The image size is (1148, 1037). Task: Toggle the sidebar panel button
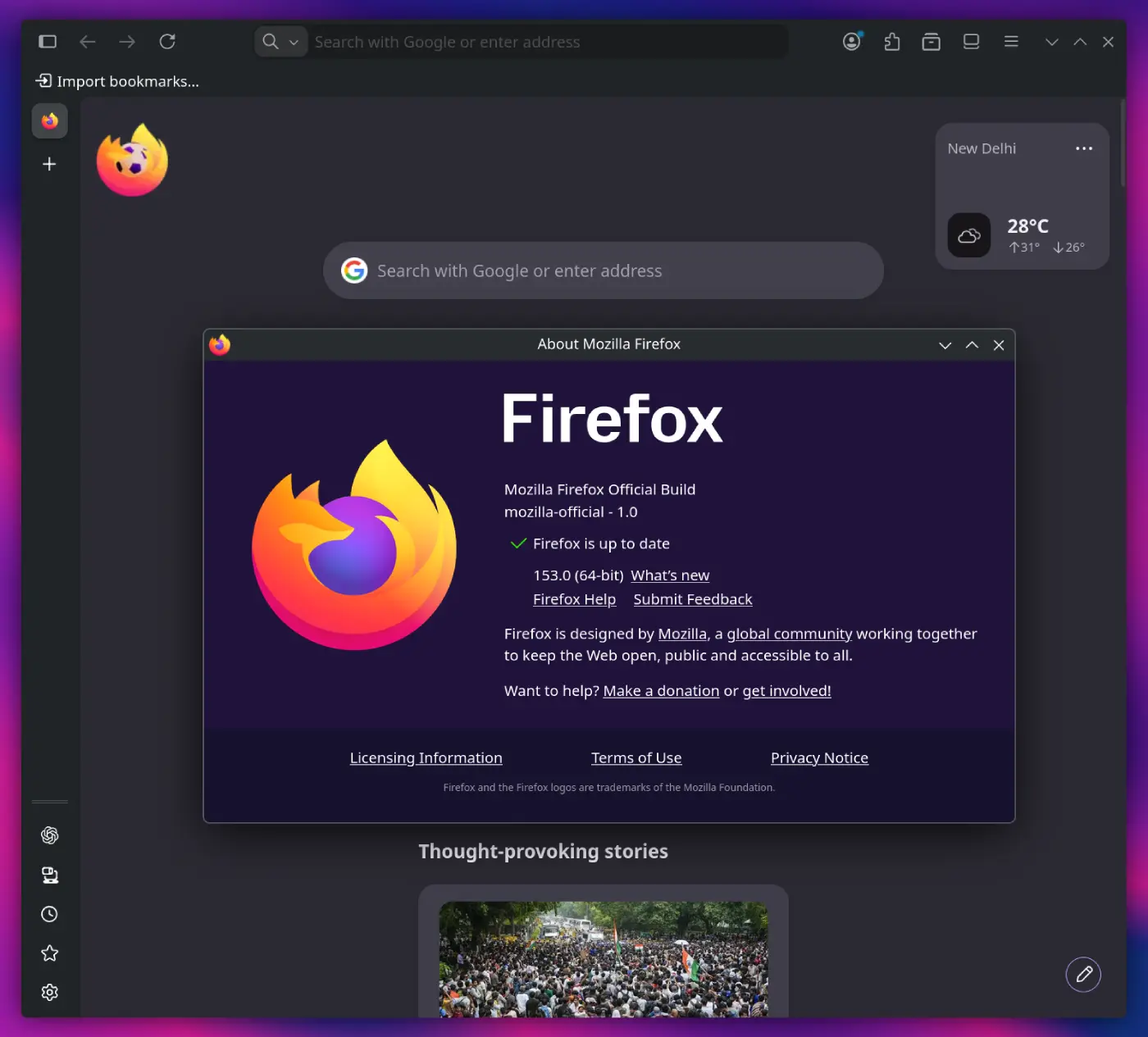click(48, 42)
